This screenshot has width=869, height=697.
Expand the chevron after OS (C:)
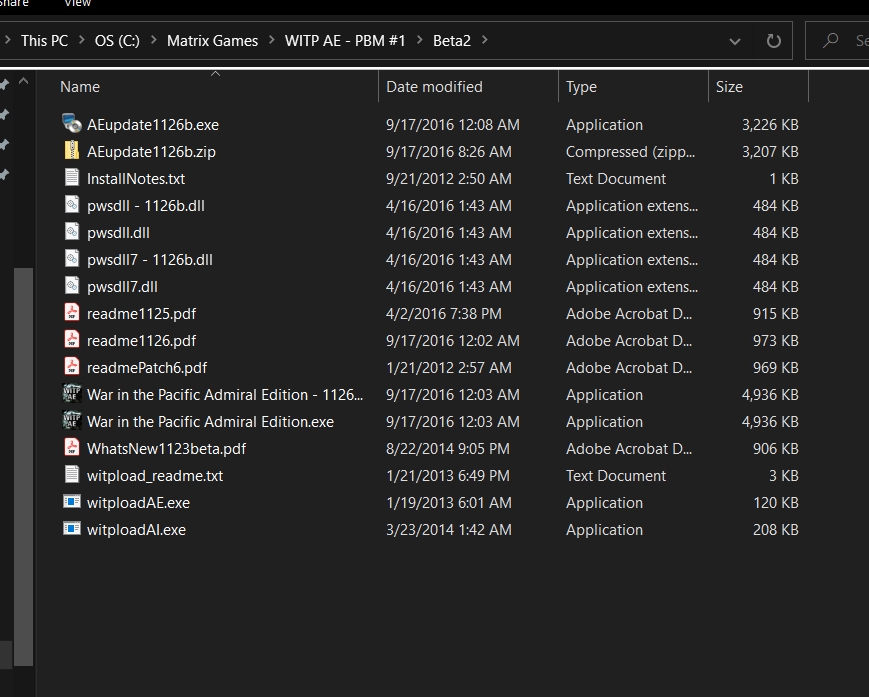coord(154,40)
